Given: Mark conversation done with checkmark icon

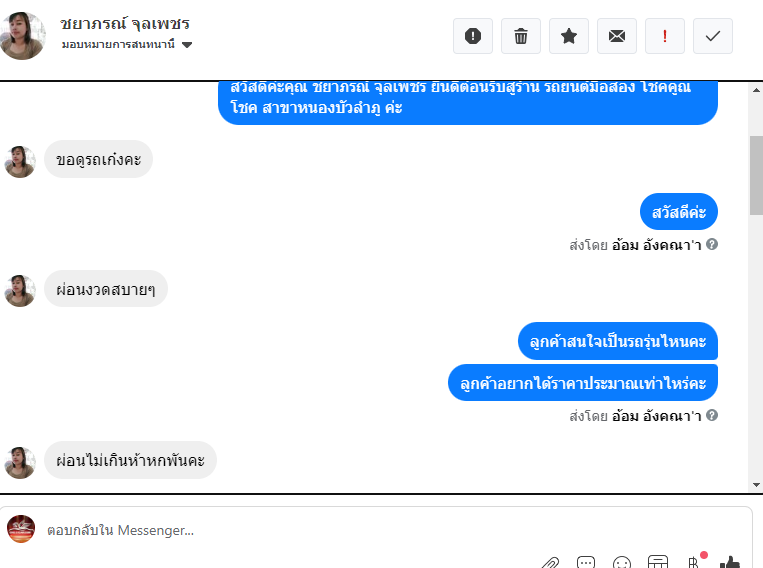Looking at the screenshot, I should pos(713,36).
